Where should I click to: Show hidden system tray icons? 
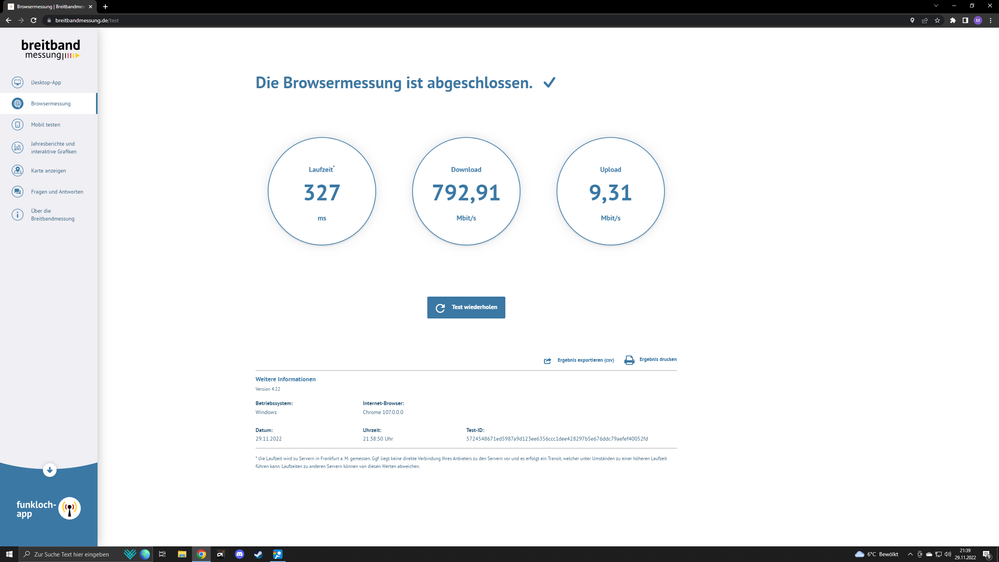(x=910, y=554)
